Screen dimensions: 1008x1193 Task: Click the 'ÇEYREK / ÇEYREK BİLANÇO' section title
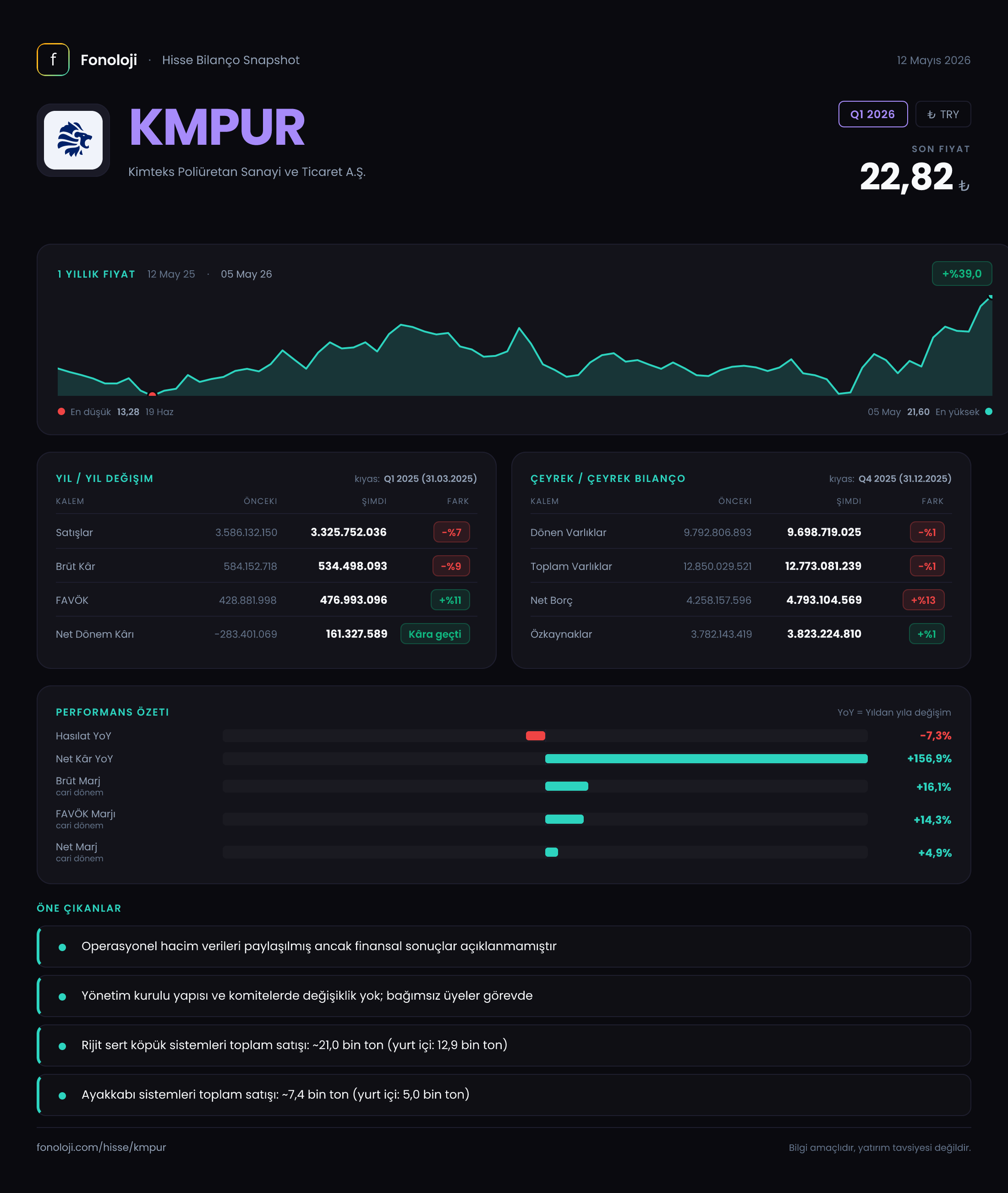(608, 478)
